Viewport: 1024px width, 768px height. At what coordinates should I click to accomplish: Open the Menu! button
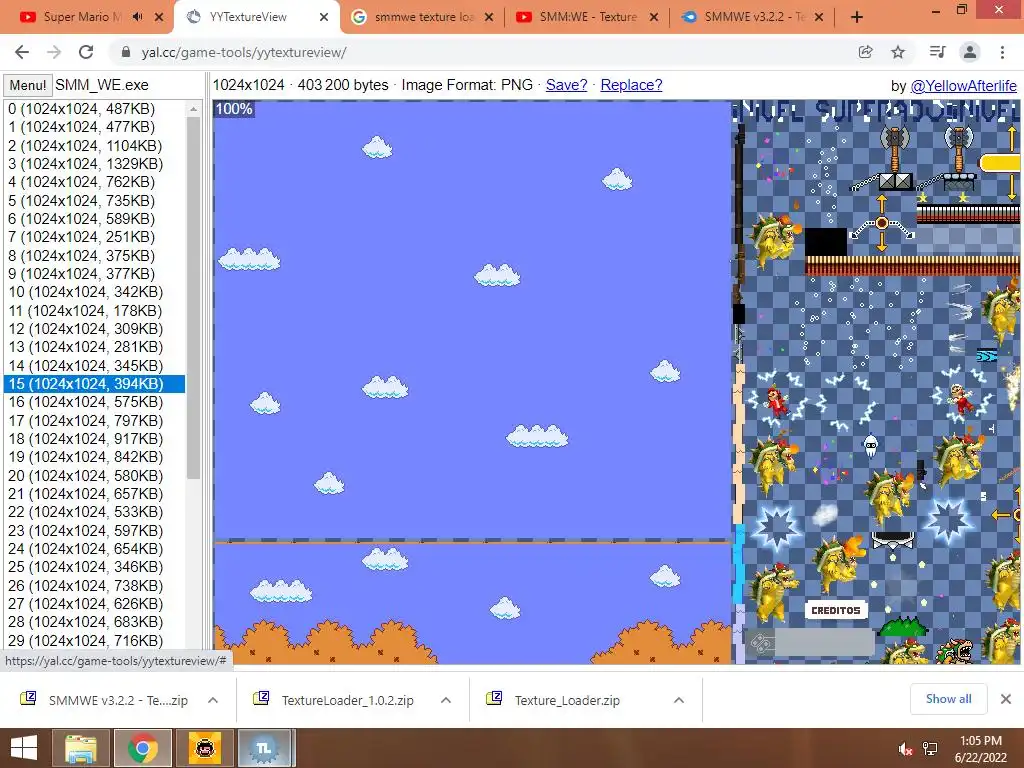coord(27,86)
